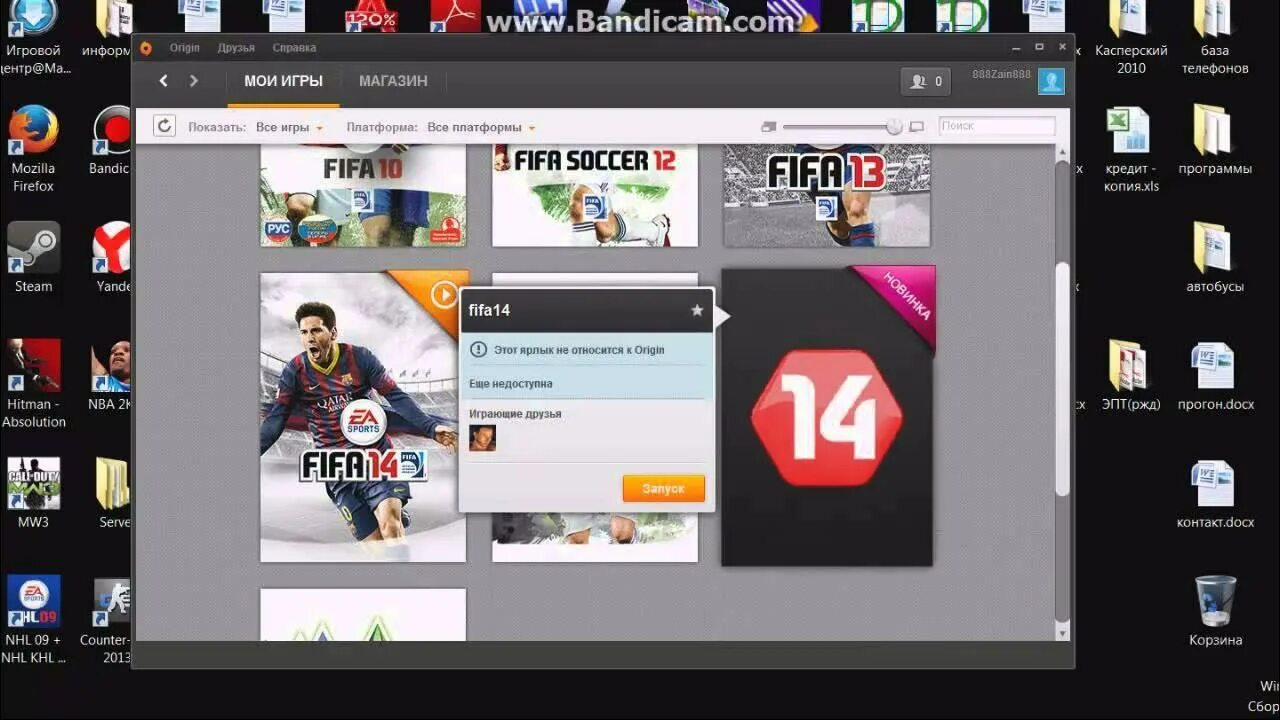Click the tile size slider handle
The height and width of the screenshot is (720, 1280).
pyautogui.click(x=893, y=127)
